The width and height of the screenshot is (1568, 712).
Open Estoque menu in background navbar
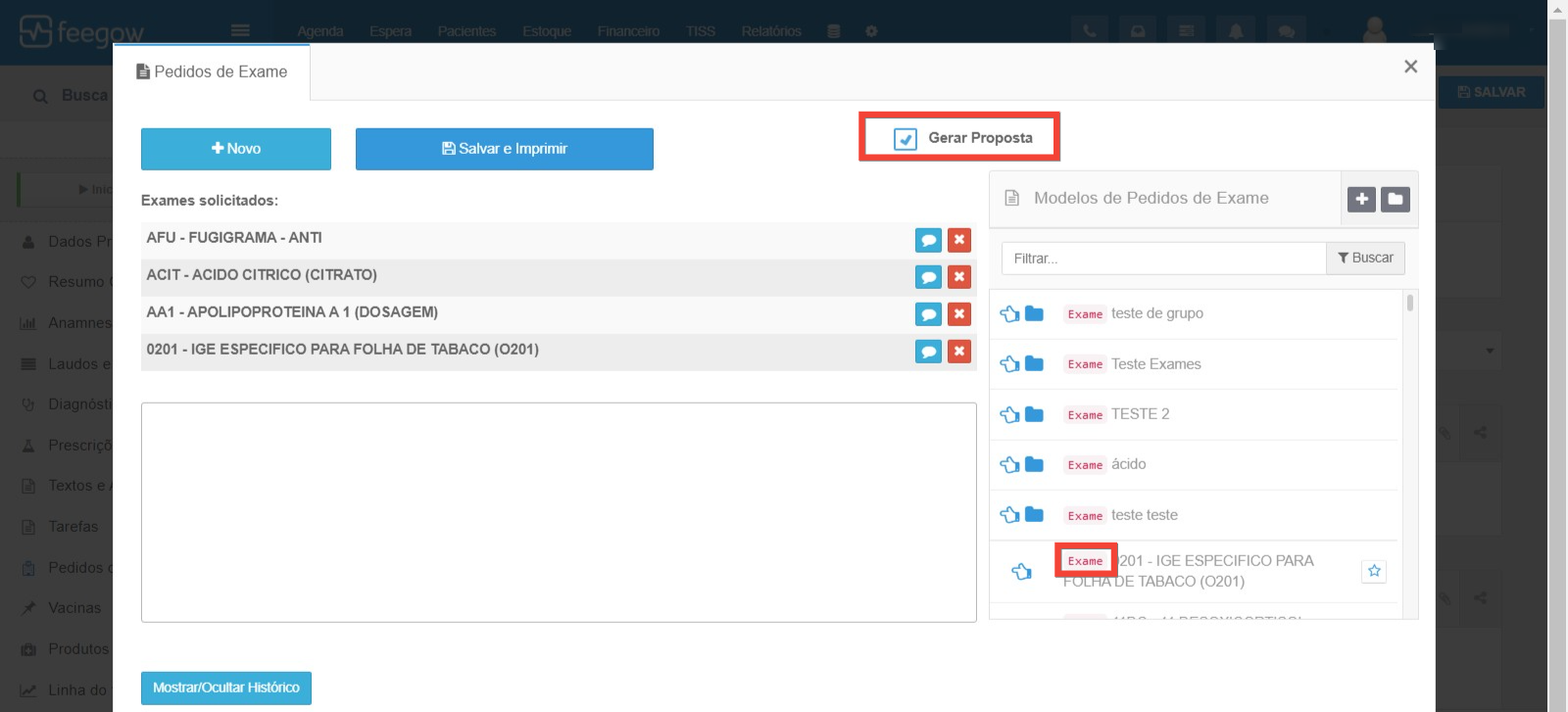click(x=547, y=31)
